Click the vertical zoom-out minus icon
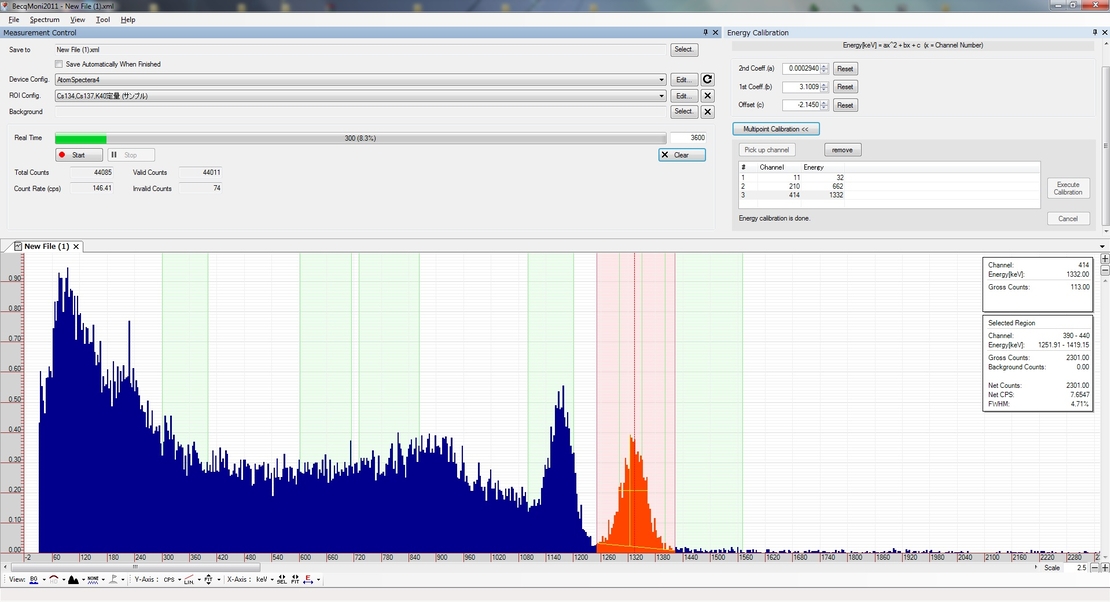 (x=1104, y=271)
